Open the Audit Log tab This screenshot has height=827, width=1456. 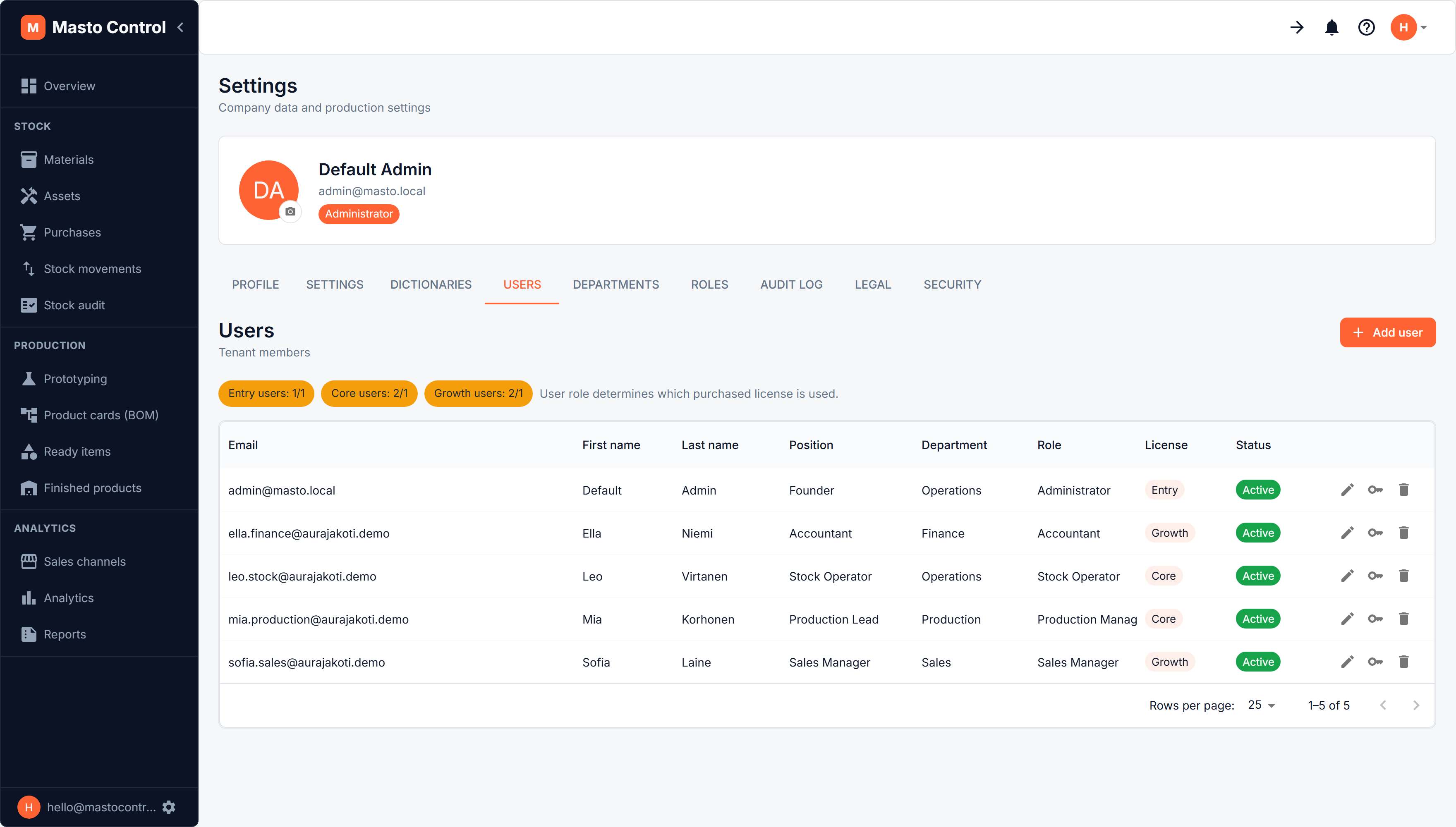click(x=791, y=284)
